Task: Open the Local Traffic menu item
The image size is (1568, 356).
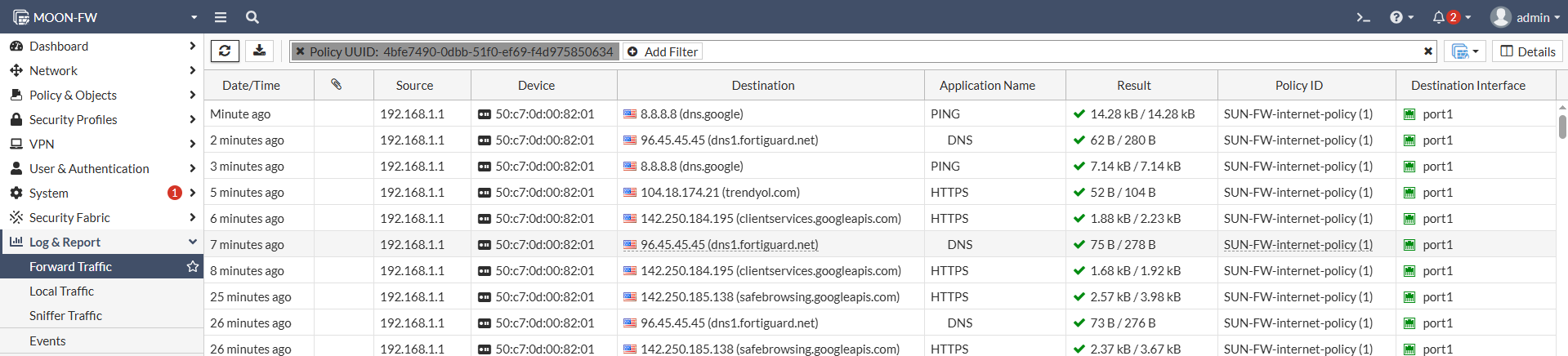Action: (x=101, y=291)
